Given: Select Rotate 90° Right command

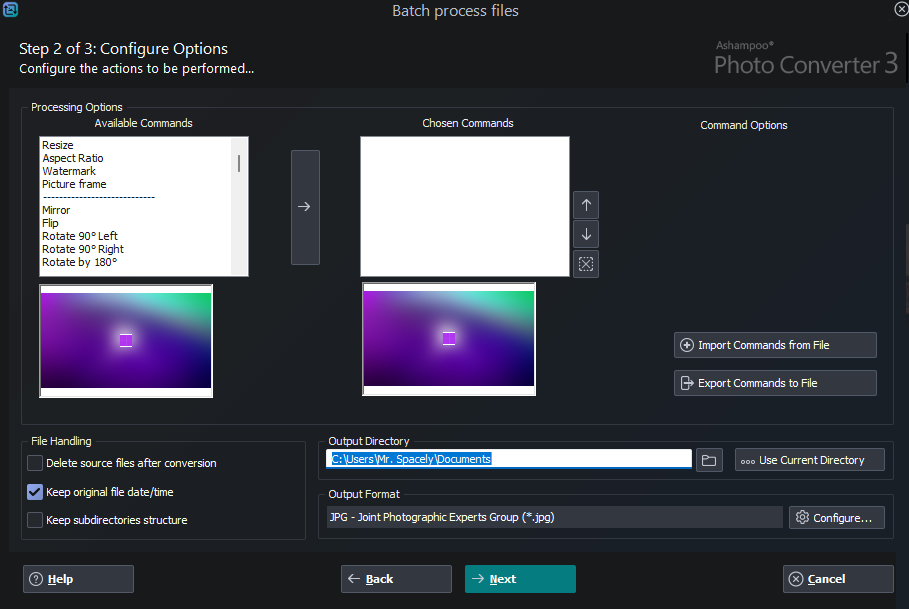Looking at the screenshot, I should pos(82,249).
